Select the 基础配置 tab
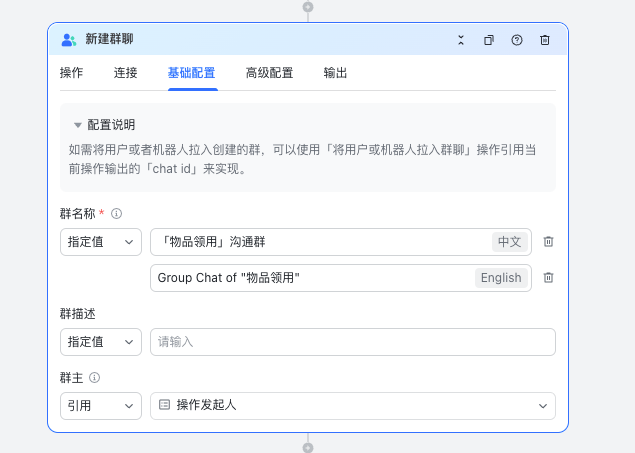 pos(192,73)
